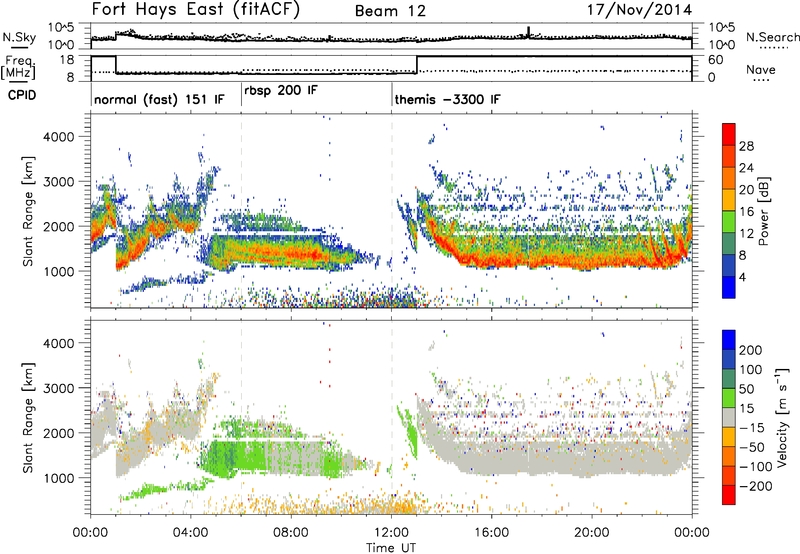Click the -100 tick label on Velocity colorbar

click(x=756, y=467)
